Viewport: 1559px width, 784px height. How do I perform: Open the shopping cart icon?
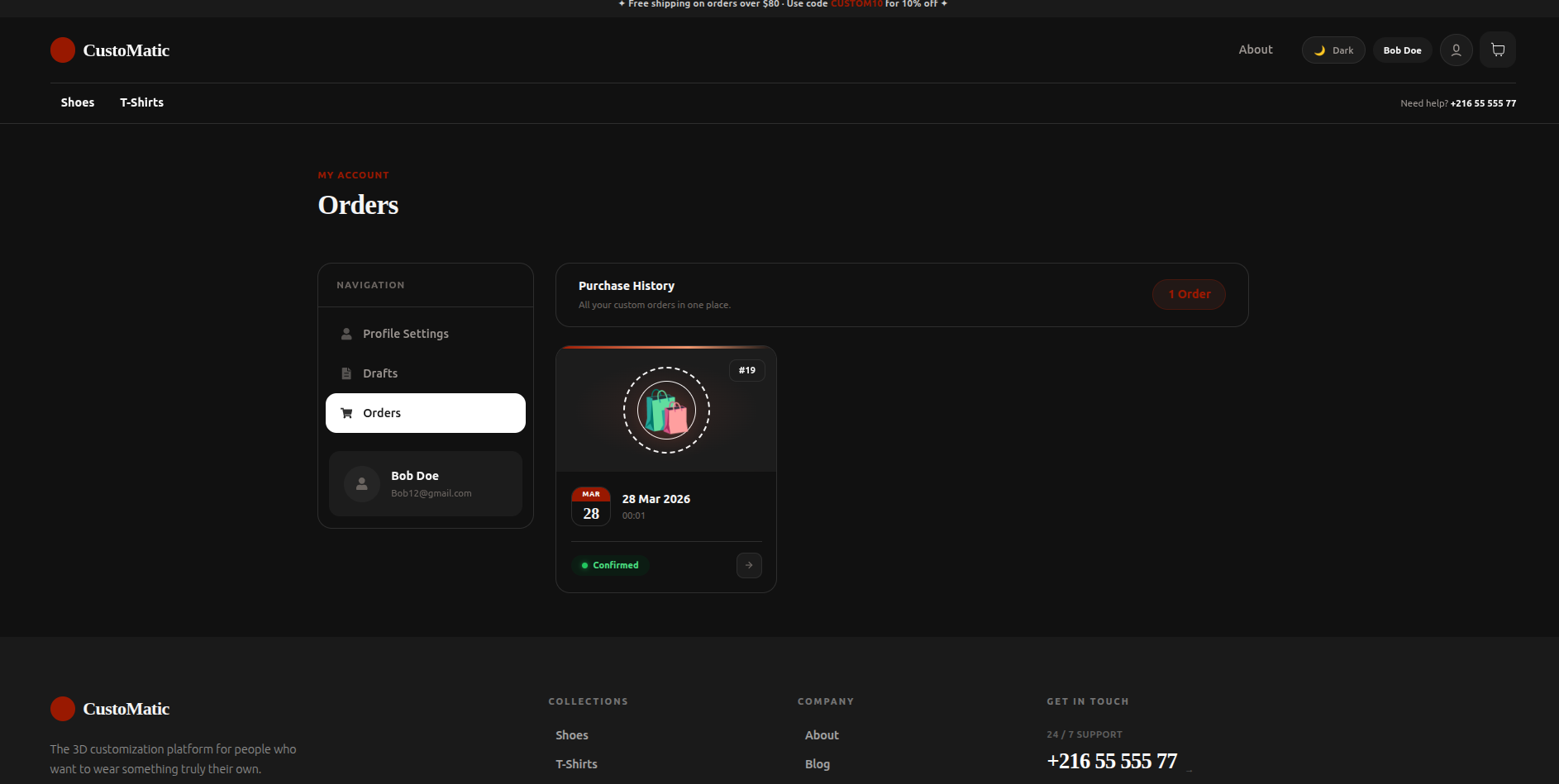pos(1498,50)
